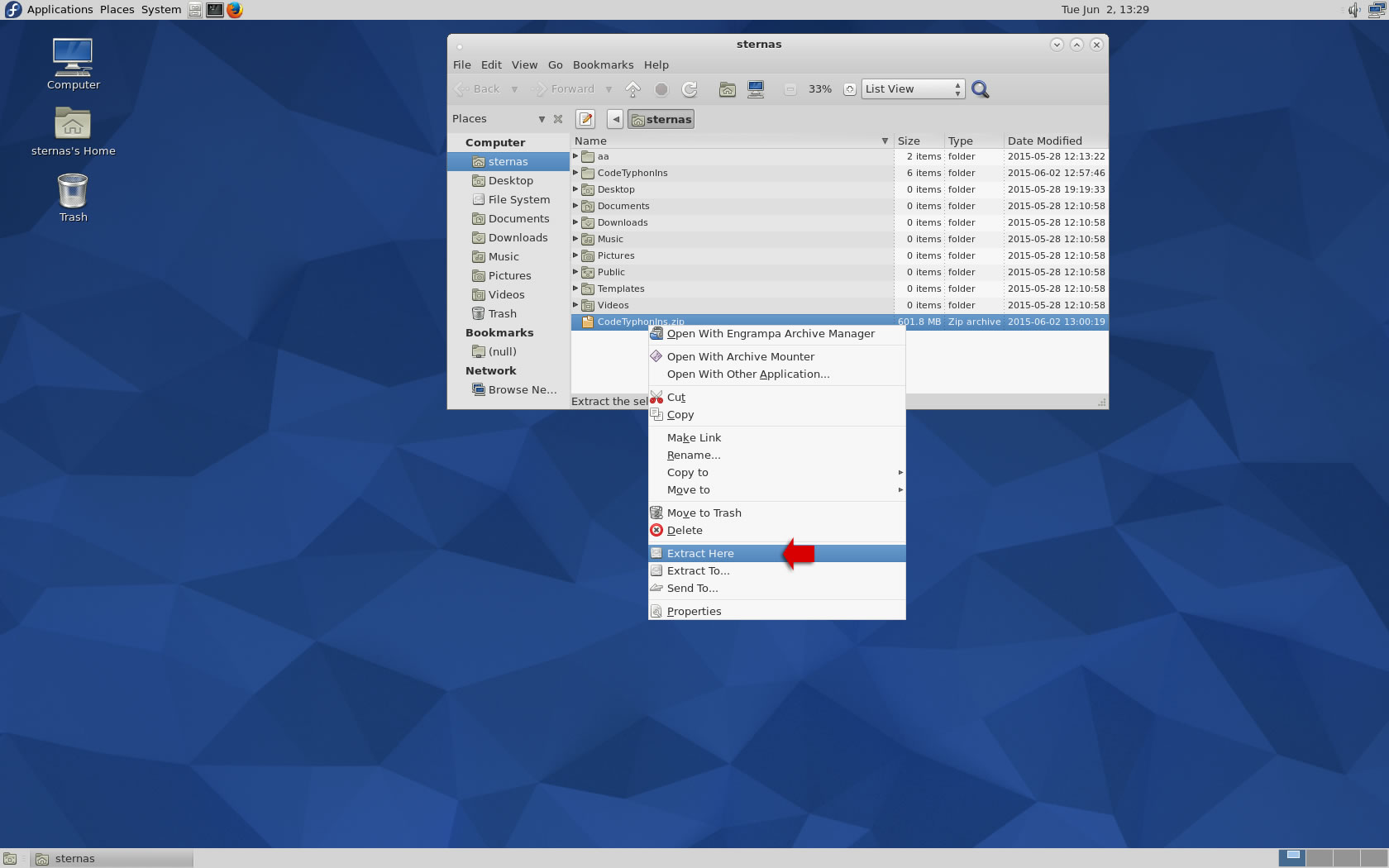1389x868 pixels.
Task: Choose Extract Here from context menu
Action: 777,554
